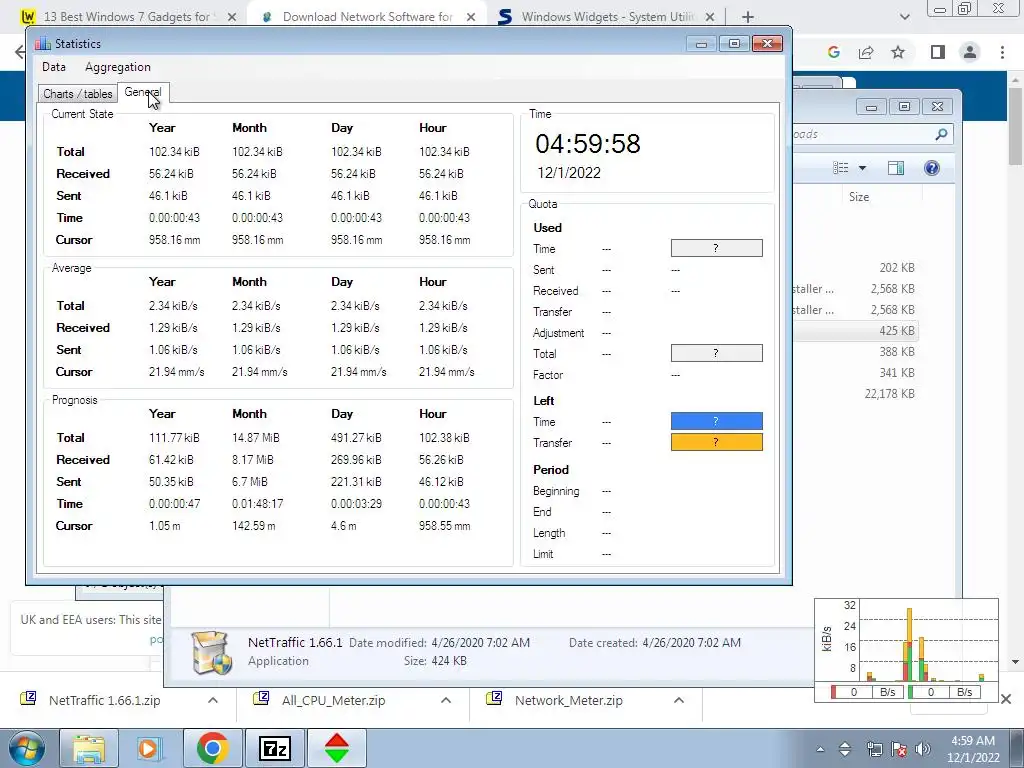Screen dimensions: 1024x768
Task: Expand options for Network_Meter.zip download
Action: [x=679, y=700]
